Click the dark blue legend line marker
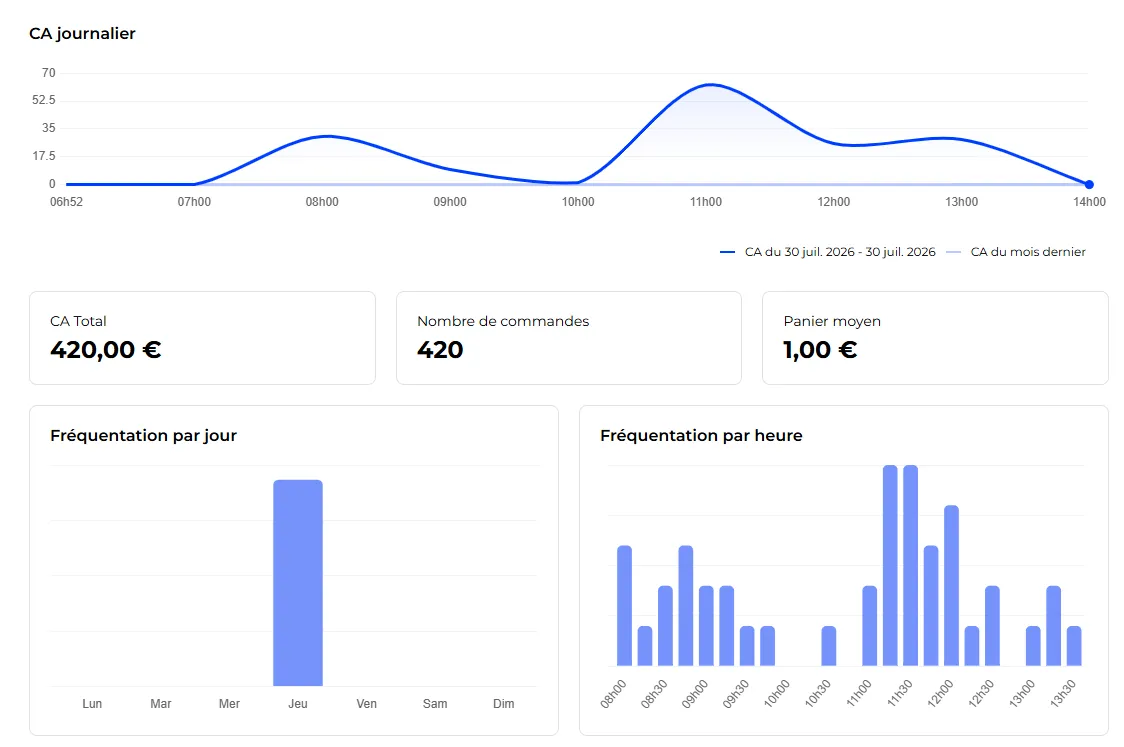The image size is (1124, 747). point(728,252)
